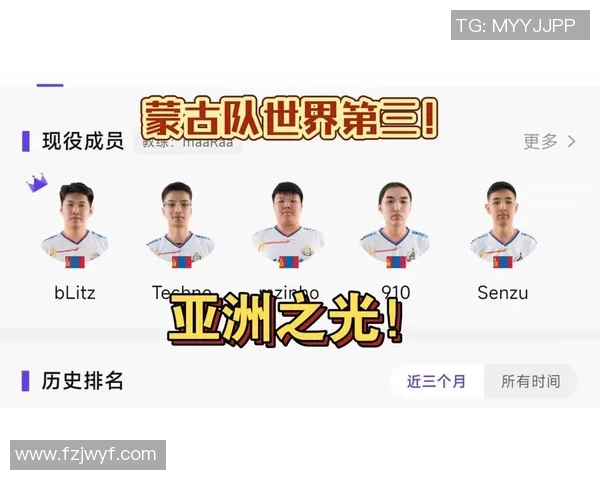Click the bLitz player name
600x480 pixels.
tap(75, 293)
